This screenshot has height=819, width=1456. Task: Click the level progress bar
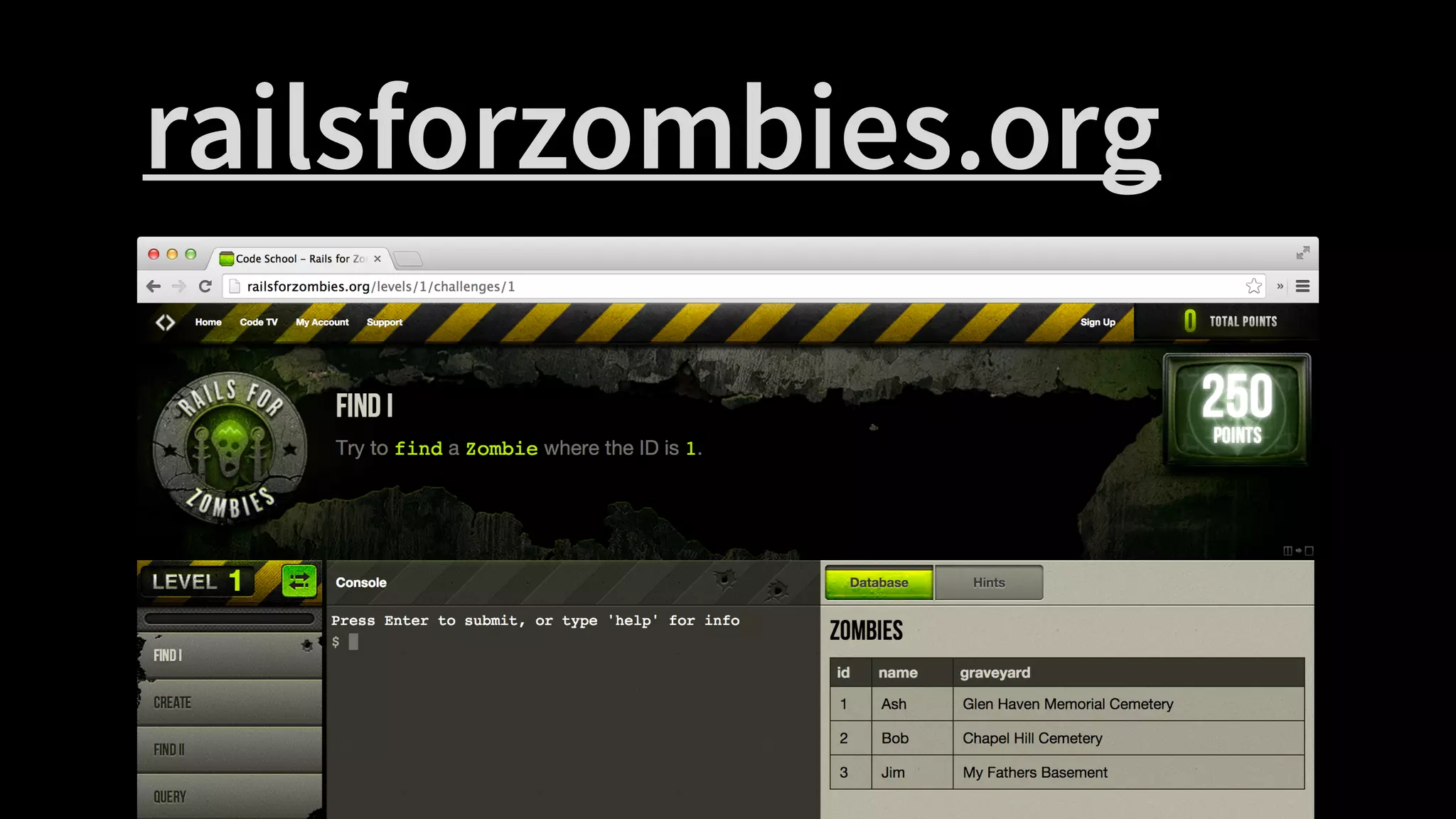click(229, 619)
